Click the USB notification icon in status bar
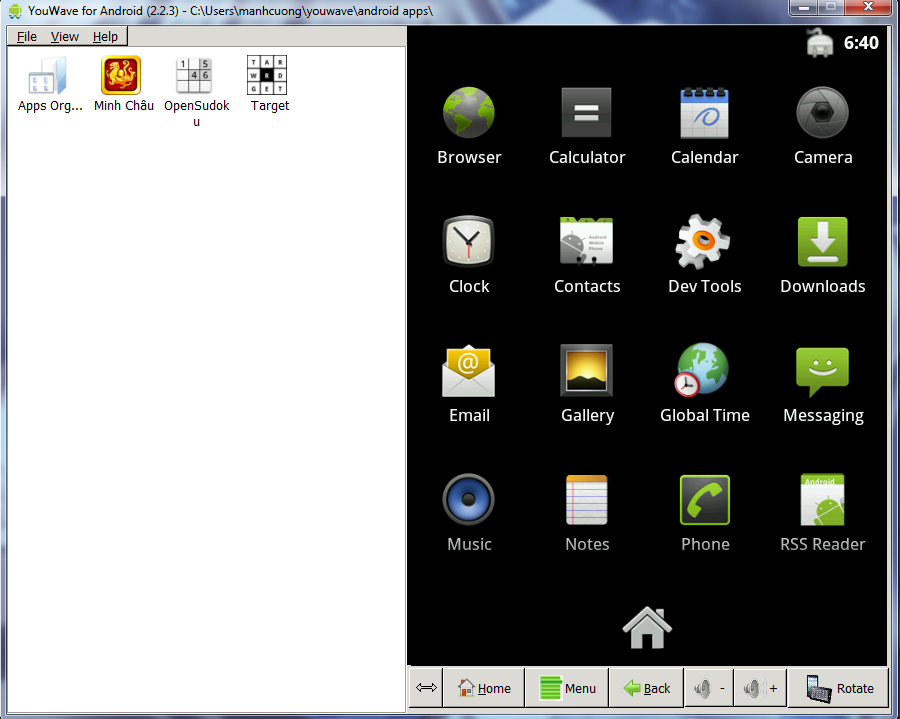This screenshot has height=719, width=900. point(820,42)
